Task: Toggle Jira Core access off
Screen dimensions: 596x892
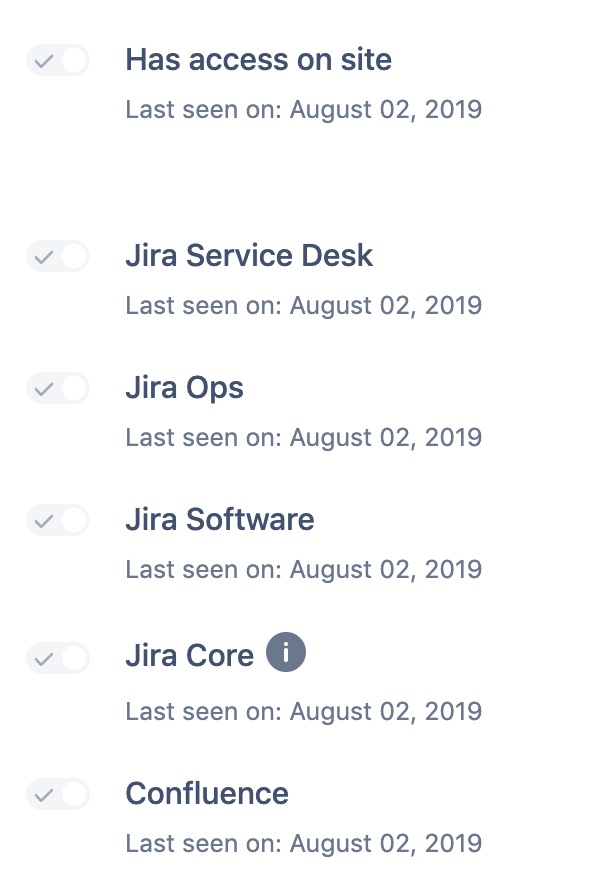Action: (57, 658)
